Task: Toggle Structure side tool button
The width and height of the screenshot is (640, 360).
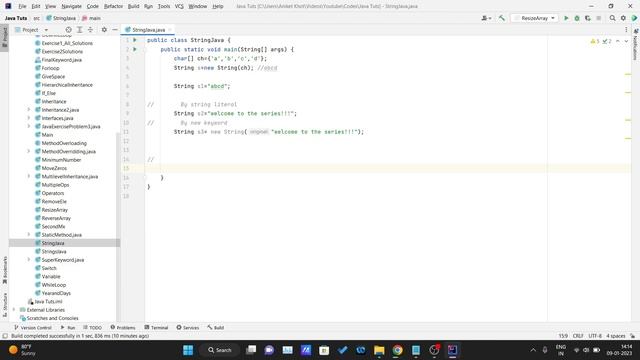Action: click(4, 304)
